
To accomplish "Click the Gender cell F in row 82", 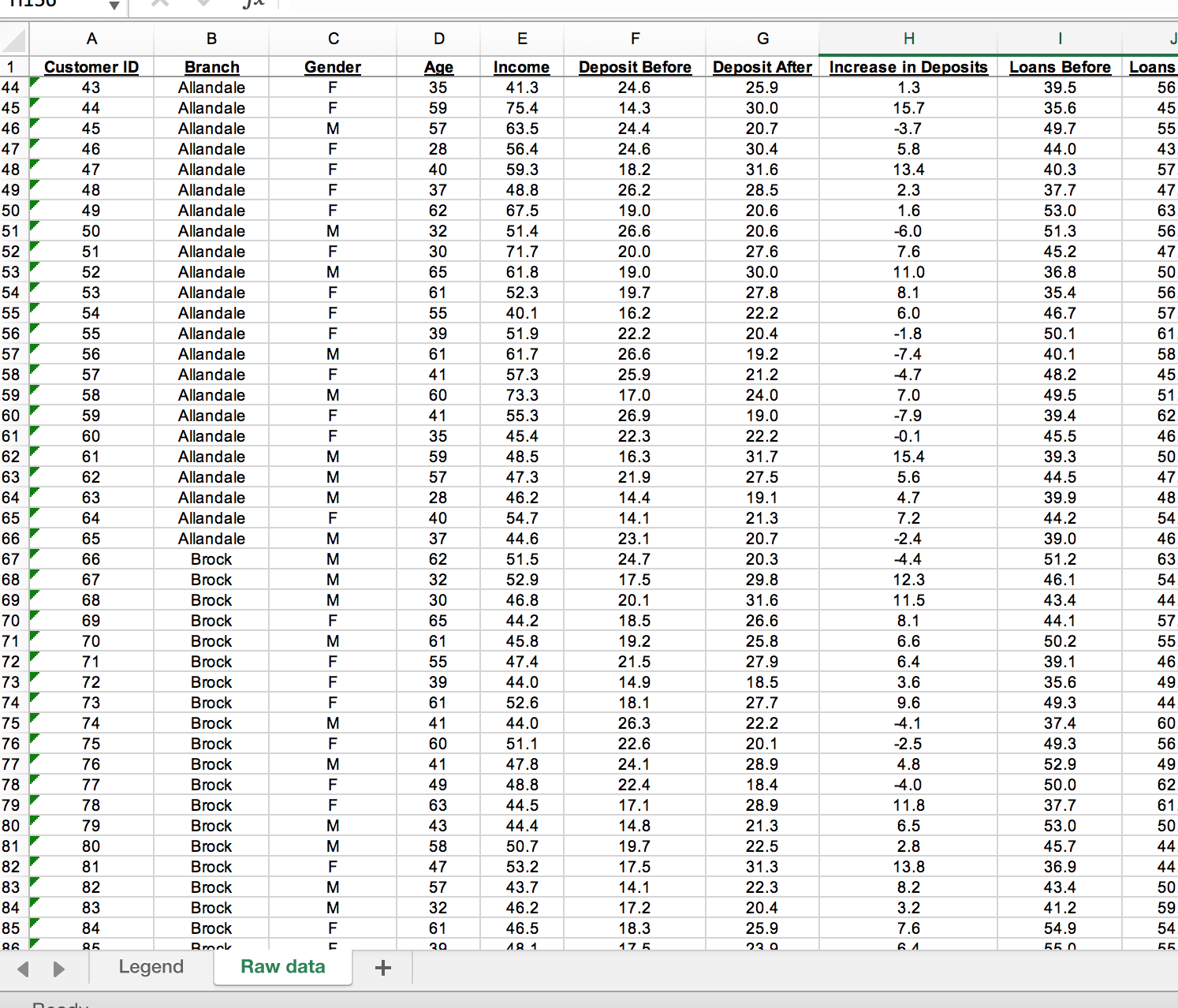I will coord(333,867).
